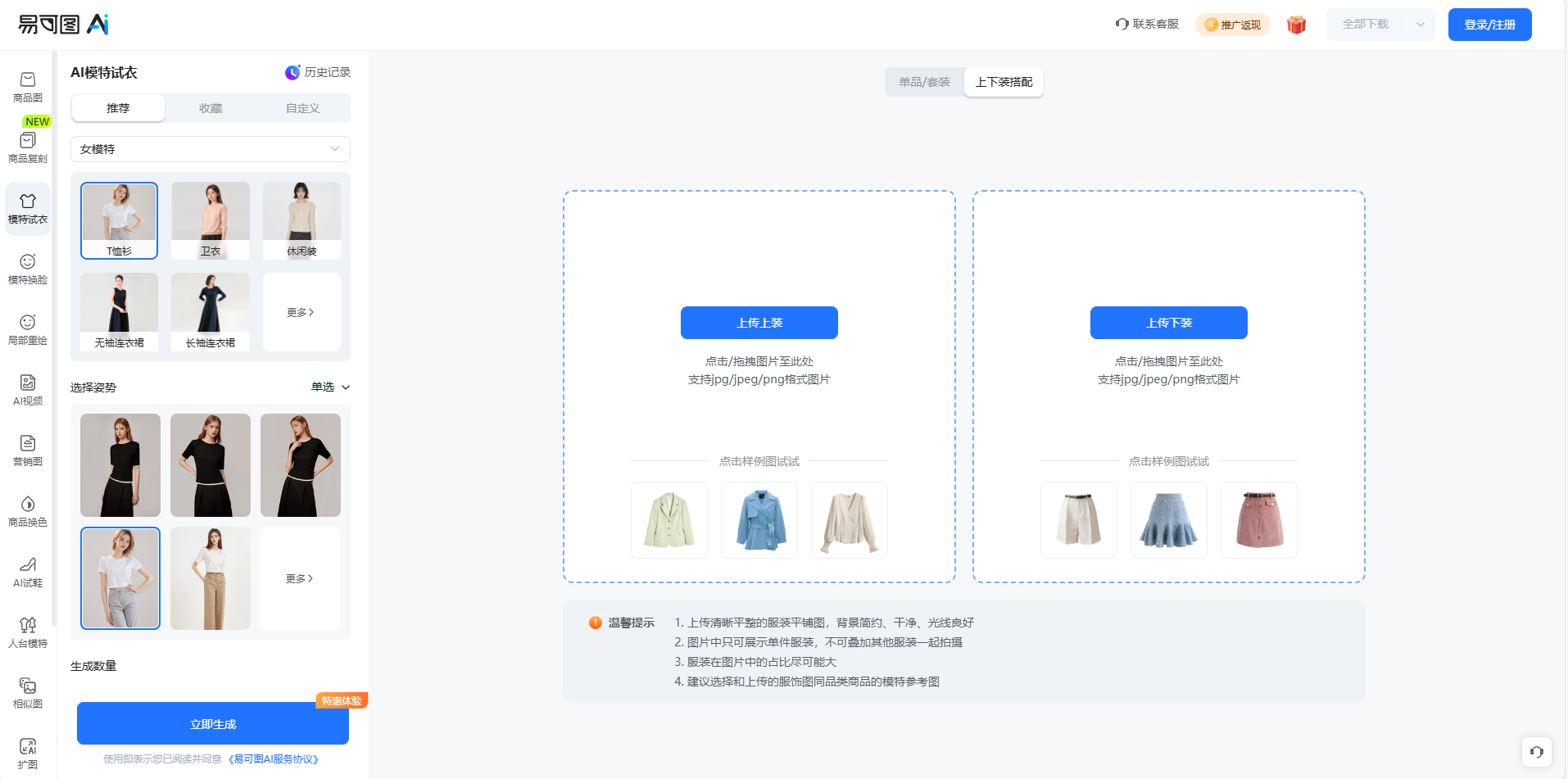Choose khaki trousers pose
Screen dimensions: 1568x779
tap(211, 578)
